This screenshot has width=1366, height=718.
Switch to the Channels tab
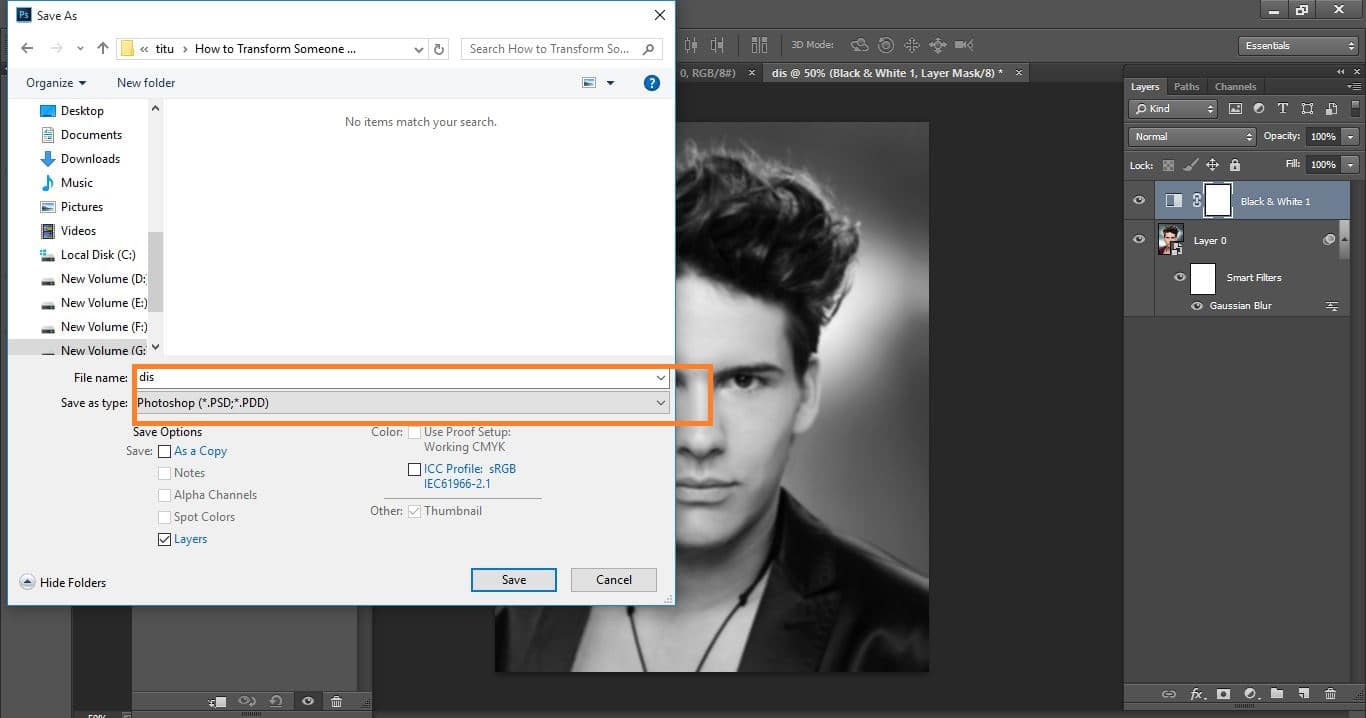click(x=1235, y=86)
